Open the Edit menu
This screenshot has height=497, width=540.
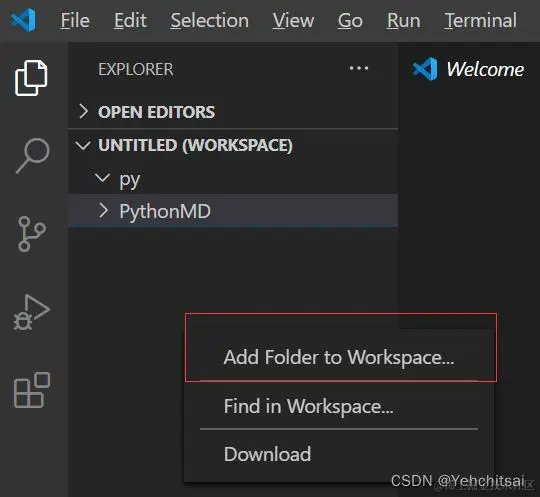(x=130, y=20)
